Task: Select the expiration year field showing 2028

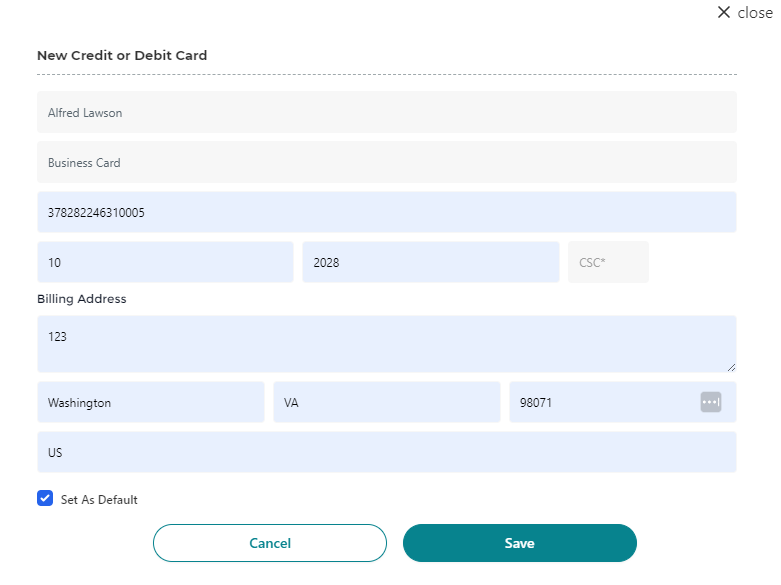Action: [x=430, y=263]
